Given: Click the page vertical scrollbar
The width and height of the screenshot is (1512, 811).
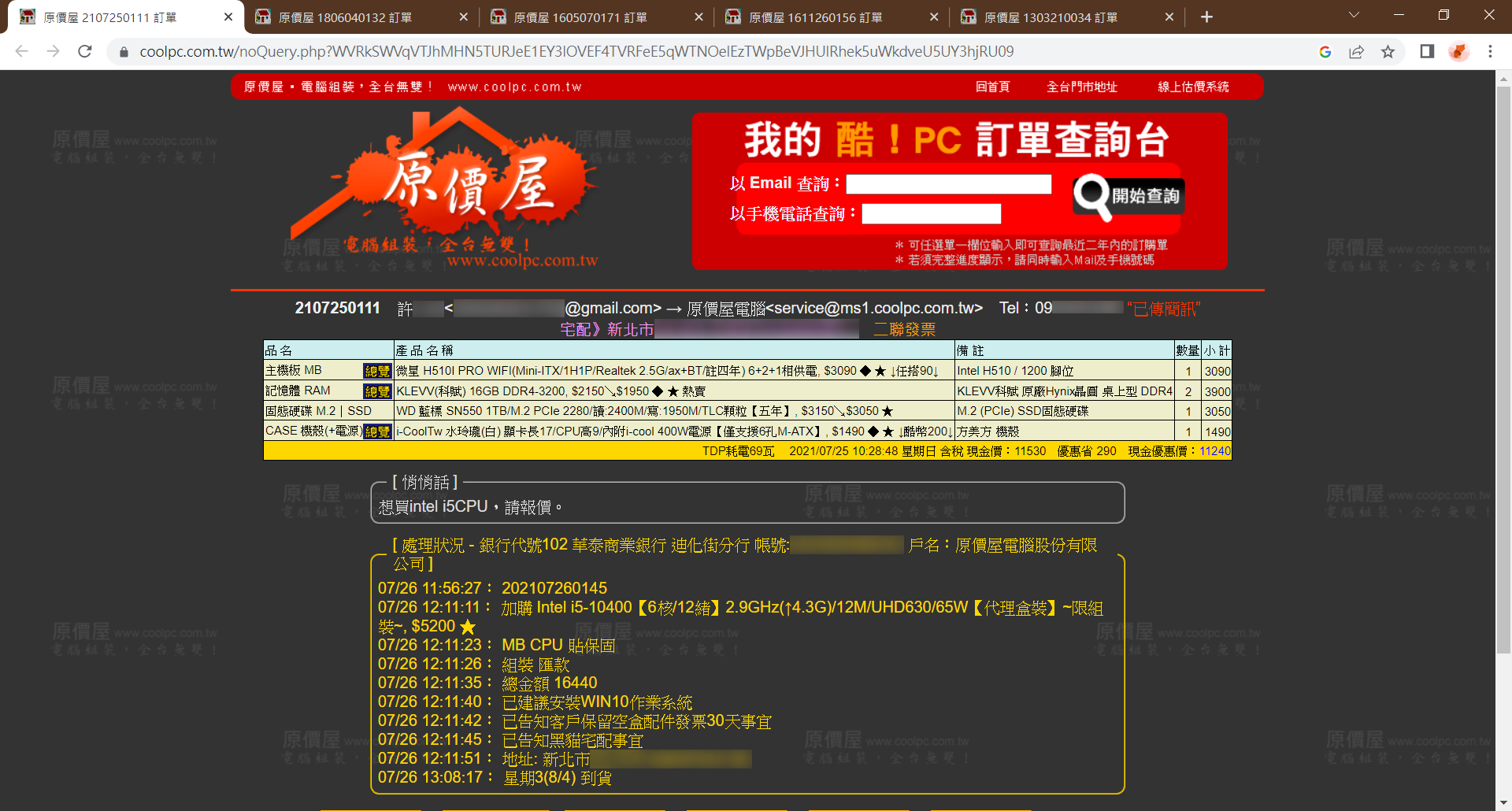Looking at the screenshot, I should click(1503, 370).
